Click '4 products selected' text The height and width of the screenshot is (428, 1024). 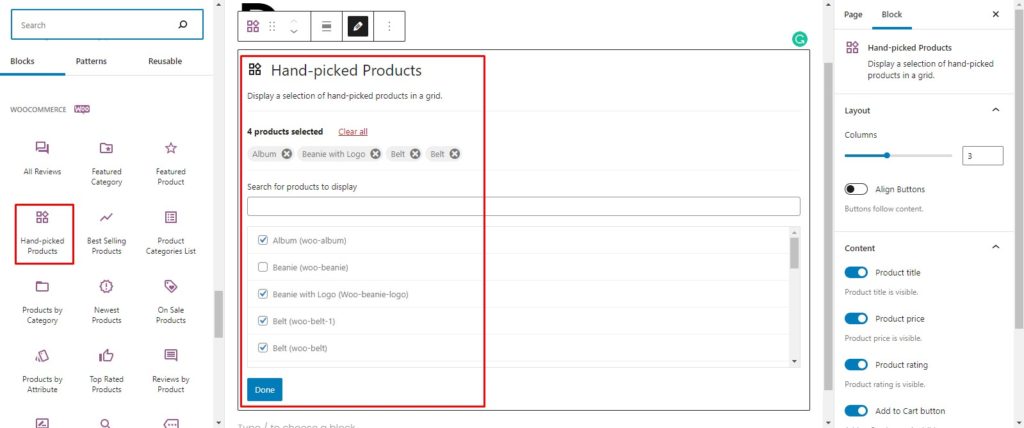coord(285,131)
